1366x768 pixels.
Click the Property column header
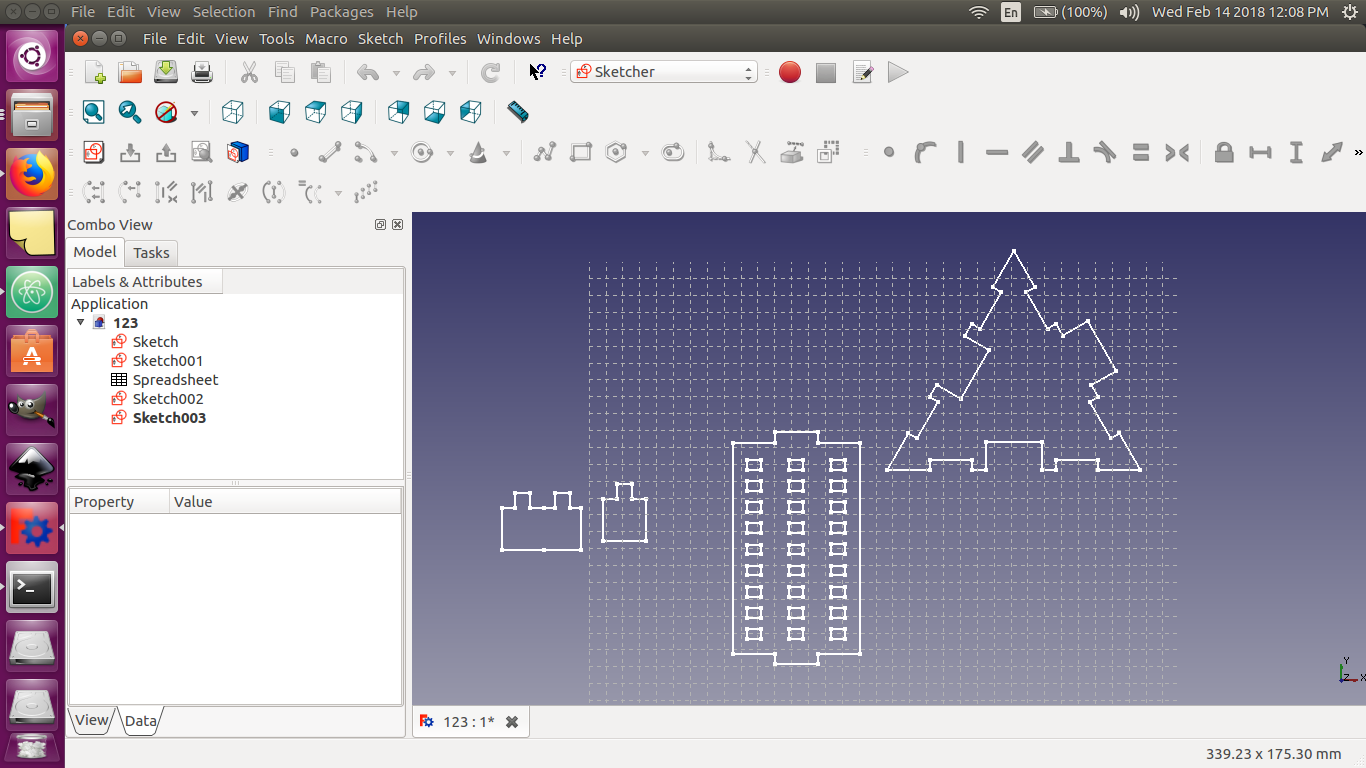(118, 502)
